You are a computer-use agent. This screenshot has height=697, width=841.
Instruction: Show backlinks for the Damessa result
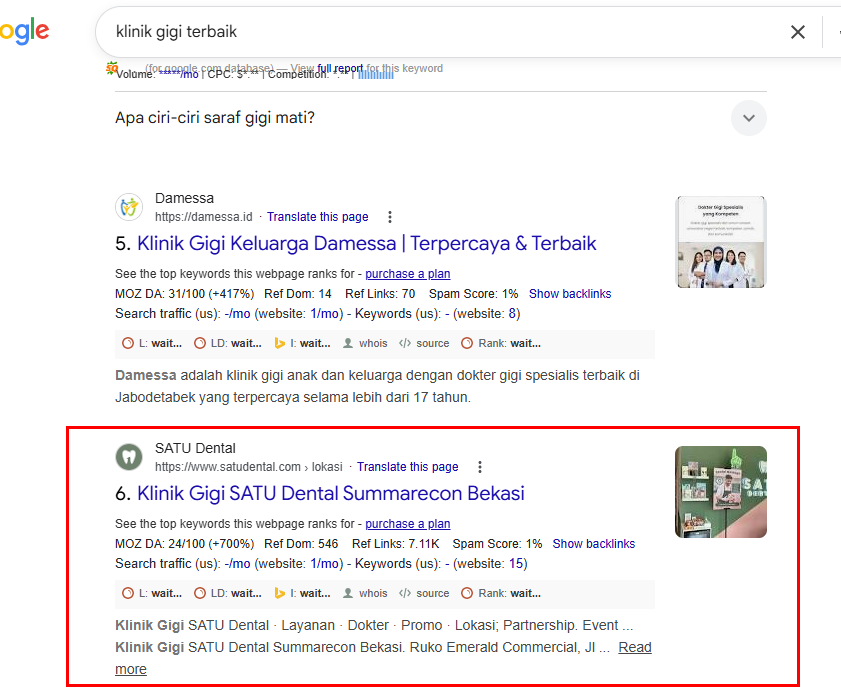[x=570, y=294]
